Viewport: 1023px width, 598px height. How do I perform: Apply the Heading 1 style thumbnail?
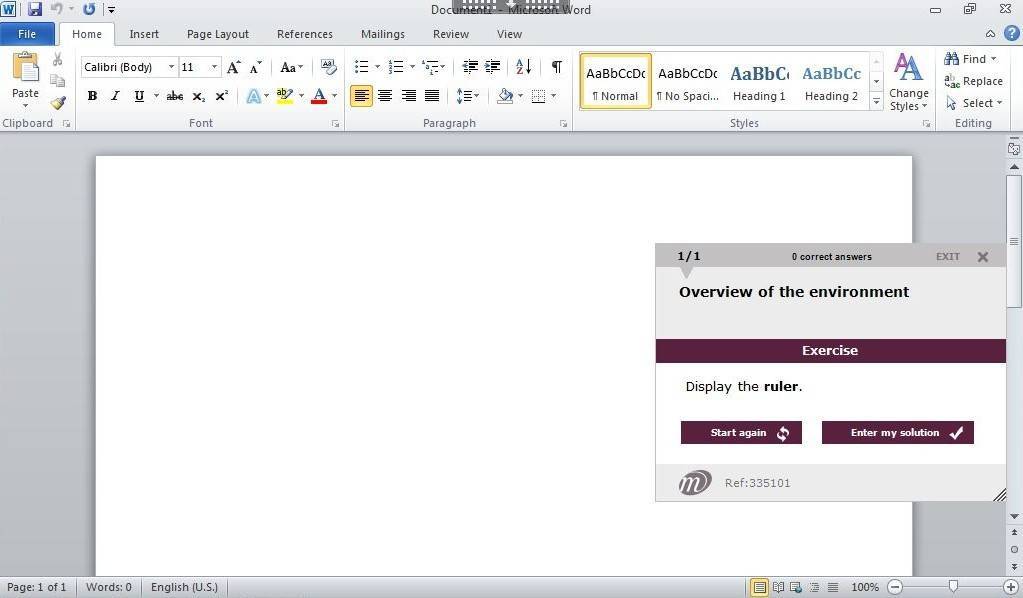[x=759, y=81]
